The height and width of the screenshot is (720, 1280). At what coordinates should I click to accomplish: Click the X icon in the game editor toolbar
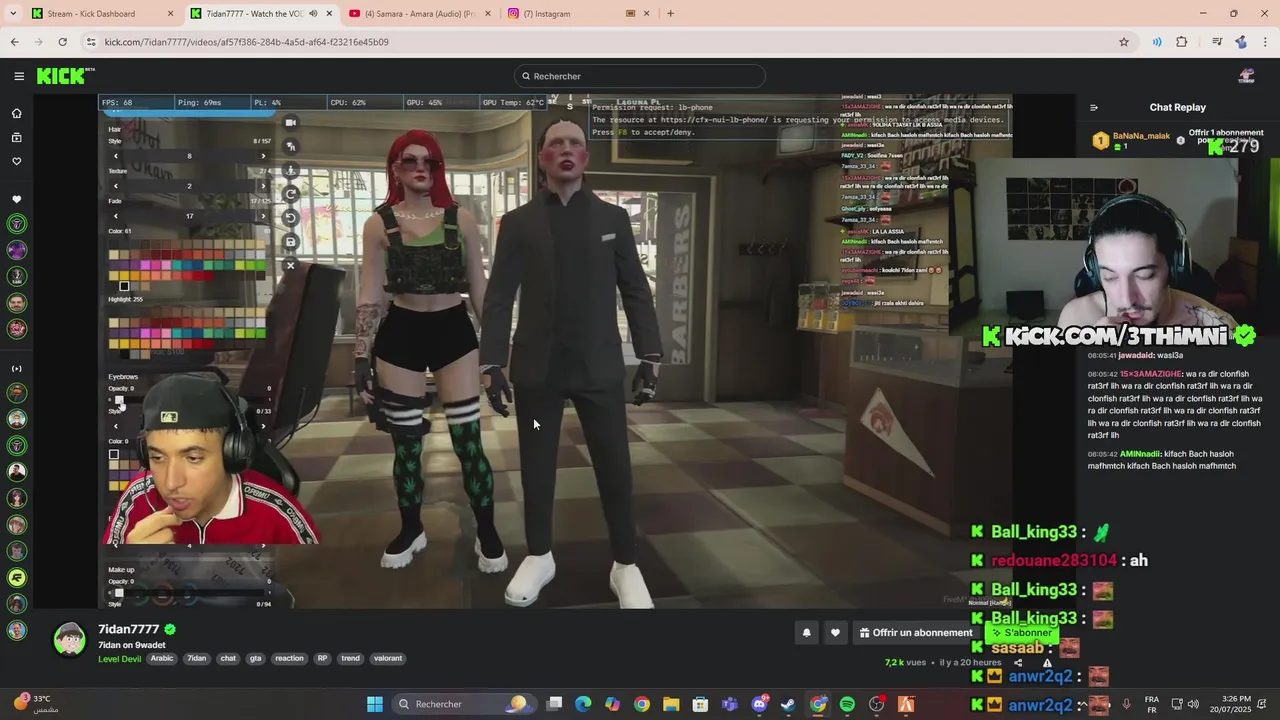(291, 266)
